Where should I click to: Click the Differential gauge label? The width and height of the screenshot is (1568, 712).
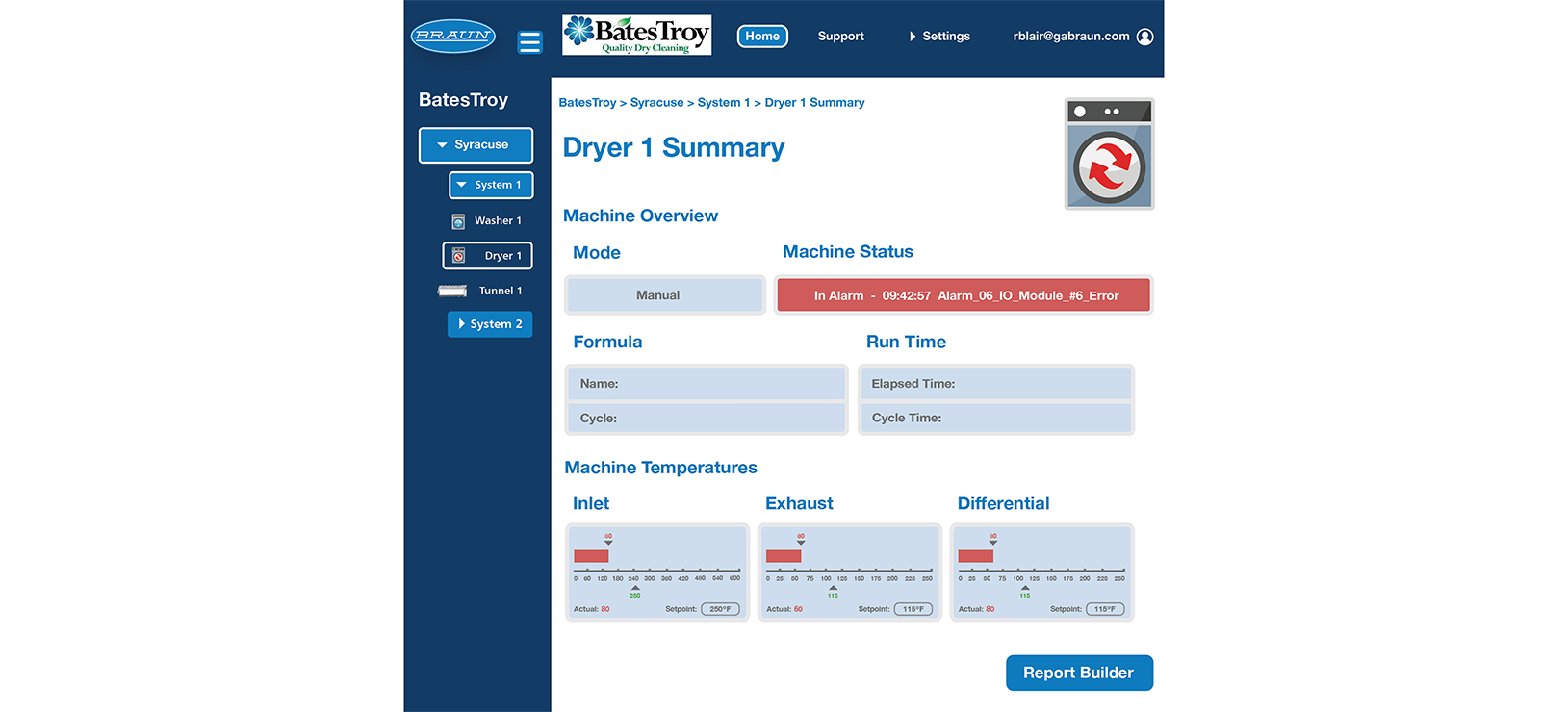click(x=1003, y=503)
